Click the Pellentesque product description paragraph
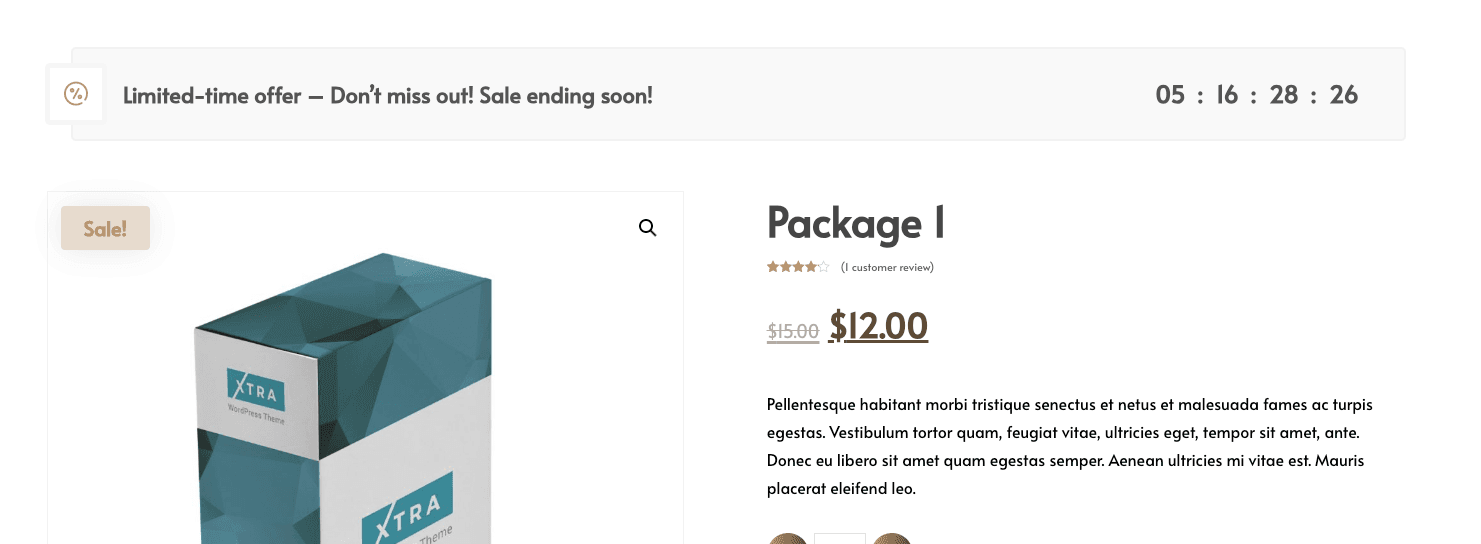 click(1069, 446)
